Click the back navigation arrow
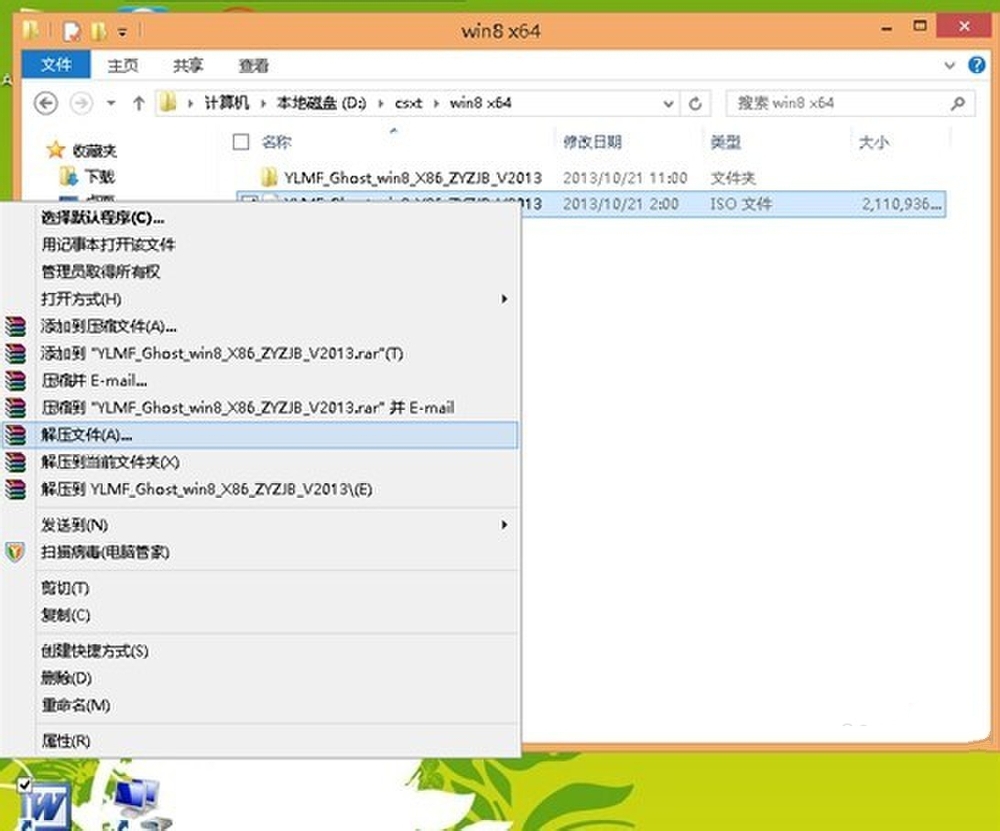The height and width of the screenshot is (831, 1000). coord(46,103)
